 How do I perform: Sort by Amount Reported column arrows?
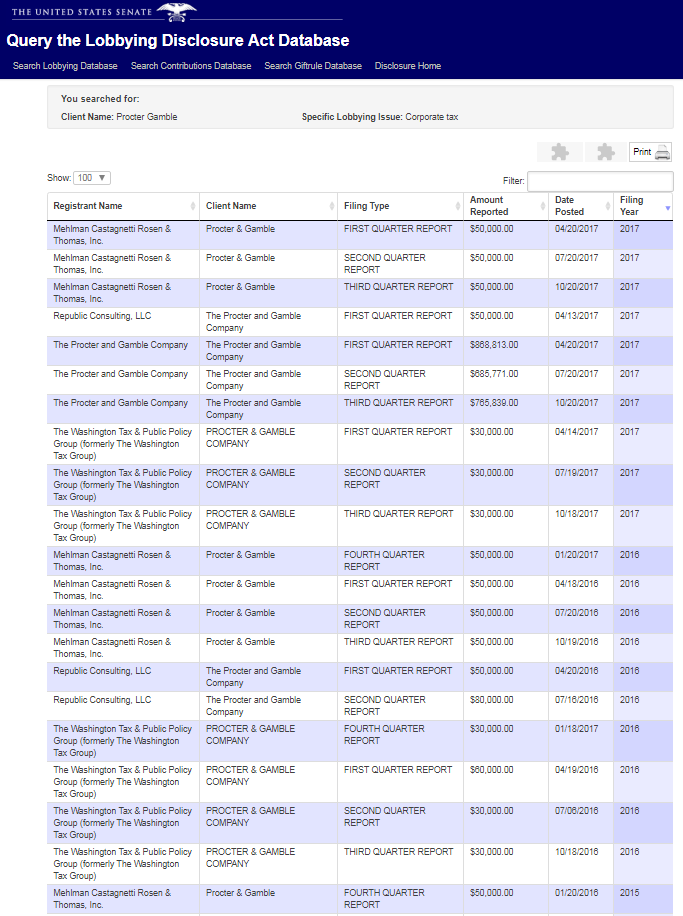(x=542, y=206)
